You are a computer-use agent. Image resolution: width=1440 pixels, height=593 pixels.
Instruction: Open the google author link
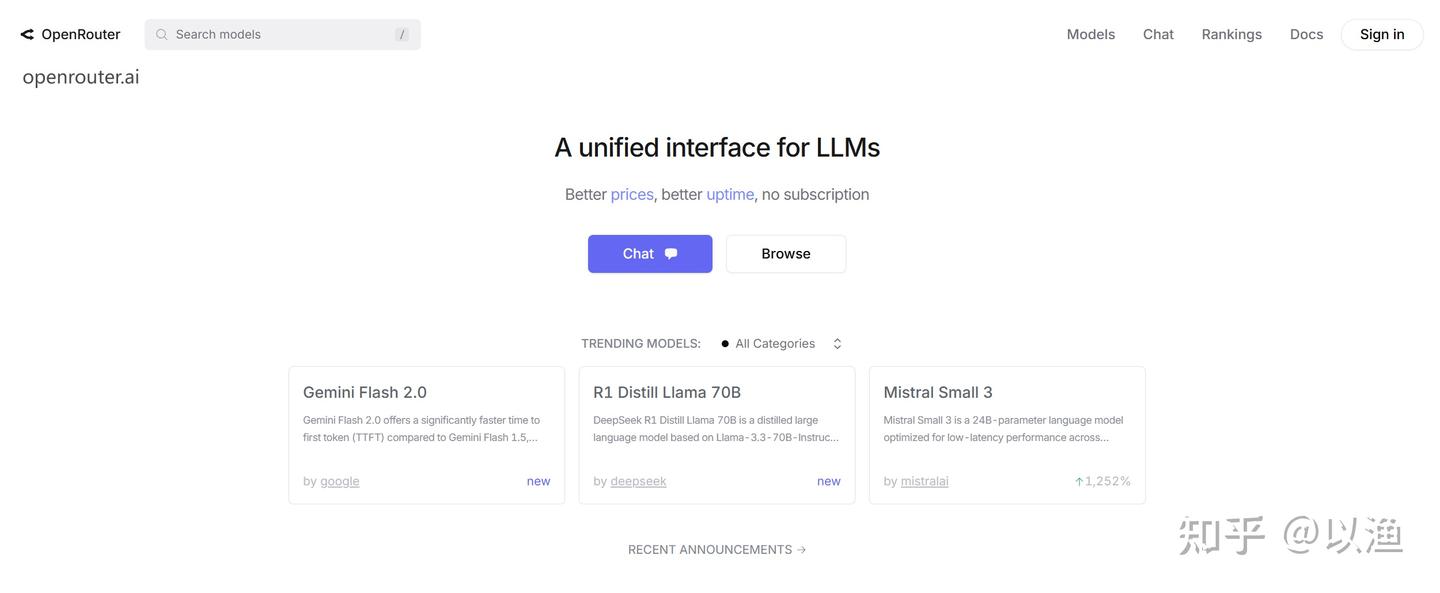340,481
